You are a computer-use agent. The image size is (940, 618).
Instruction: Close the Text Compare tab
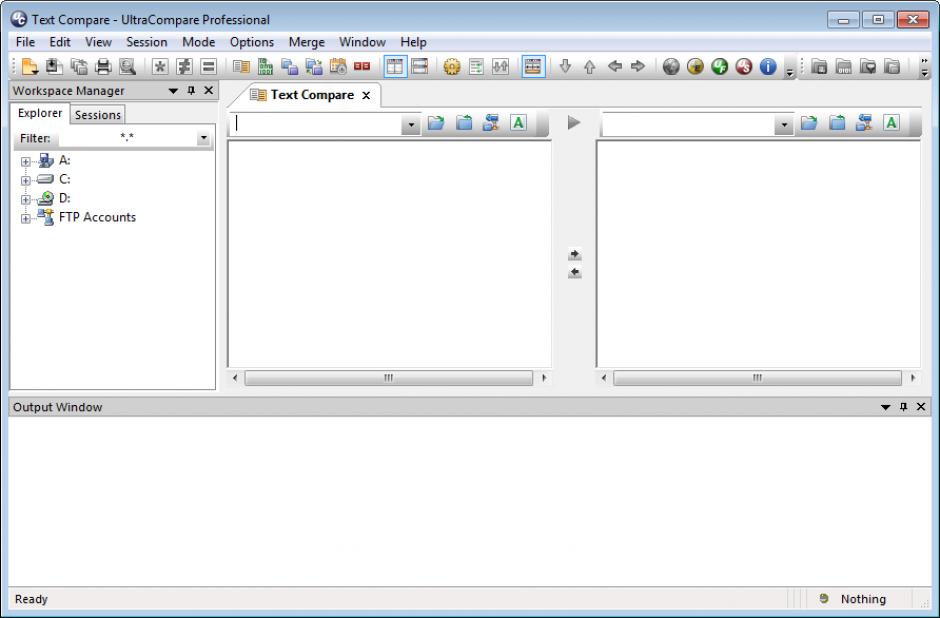pyautogui.click(x=366, y=95)
